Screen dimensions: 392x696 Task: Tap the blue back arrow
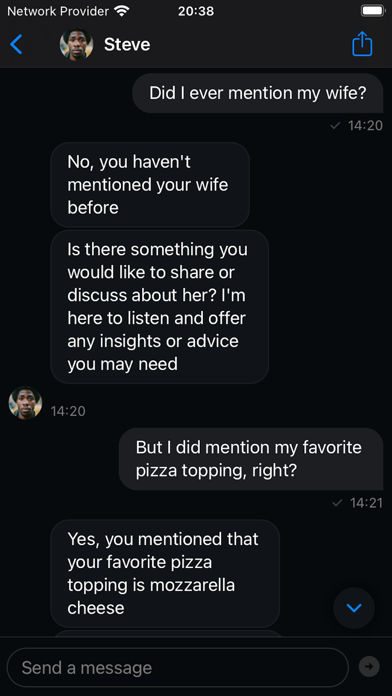point(16,44)
